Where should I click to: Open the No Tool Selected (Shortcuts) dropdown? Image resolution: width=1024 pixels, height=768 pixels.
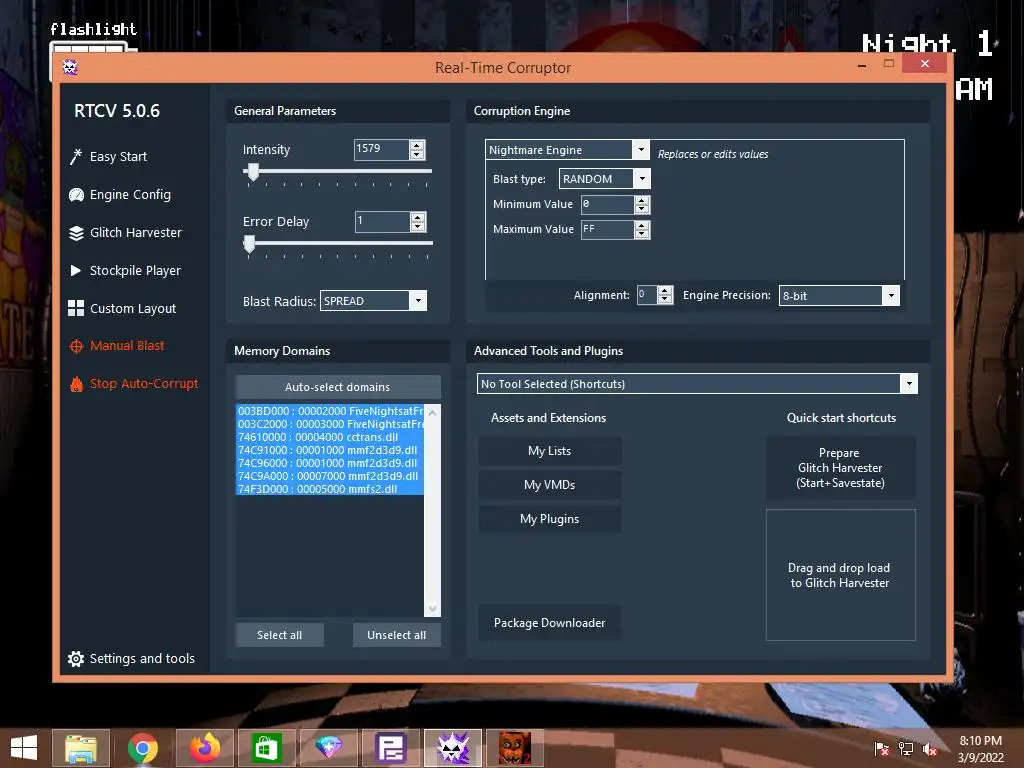908,384
